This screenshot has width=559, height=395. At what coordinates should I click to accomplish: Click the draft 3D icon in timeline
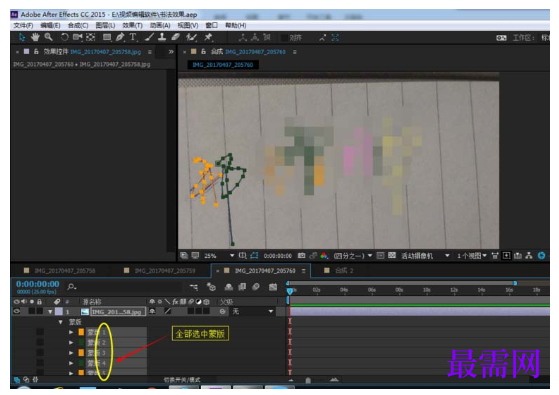click(211, 287)
